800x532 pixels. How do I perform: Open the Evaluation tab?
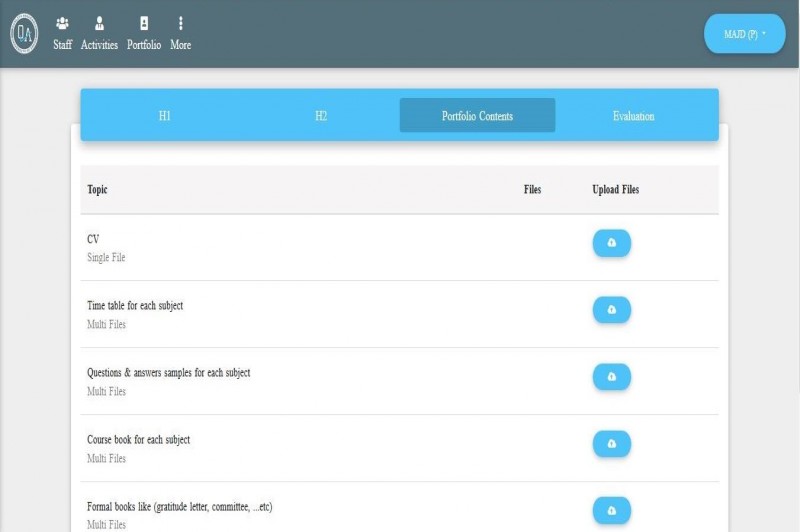click(633, 116)
